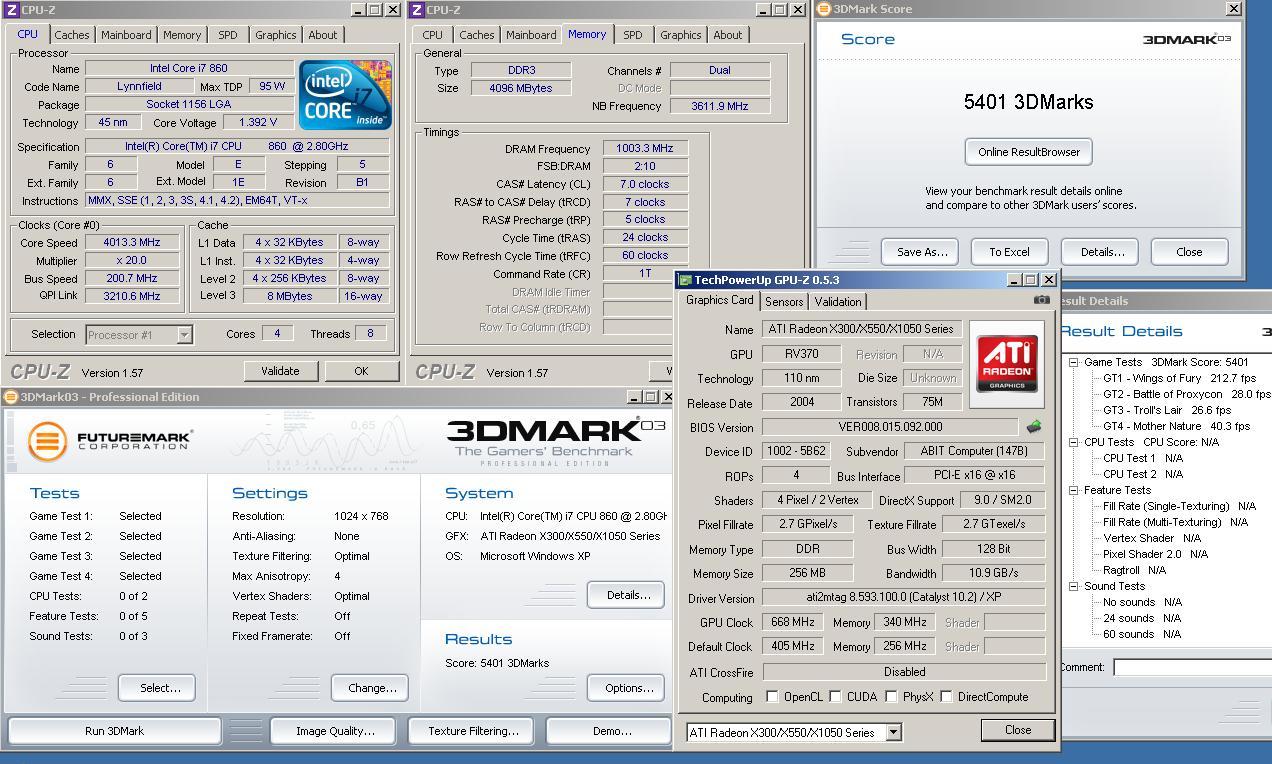Switch to Sensors tab in GPU-Z
This screenshot has width=1272, height=764.
pos(784,302)
